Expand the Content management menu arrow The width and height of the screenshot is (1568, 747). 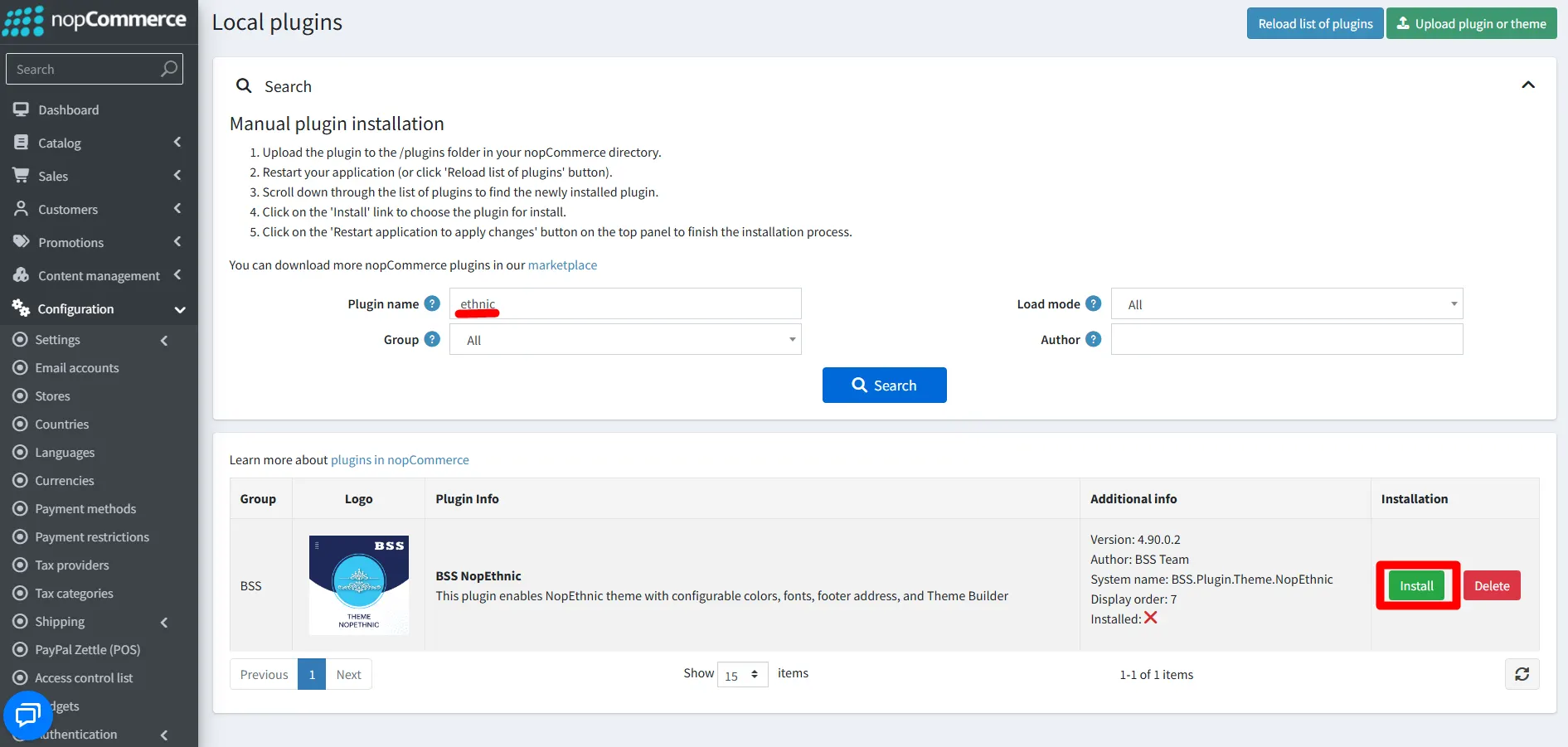click(x=177, y=275)
